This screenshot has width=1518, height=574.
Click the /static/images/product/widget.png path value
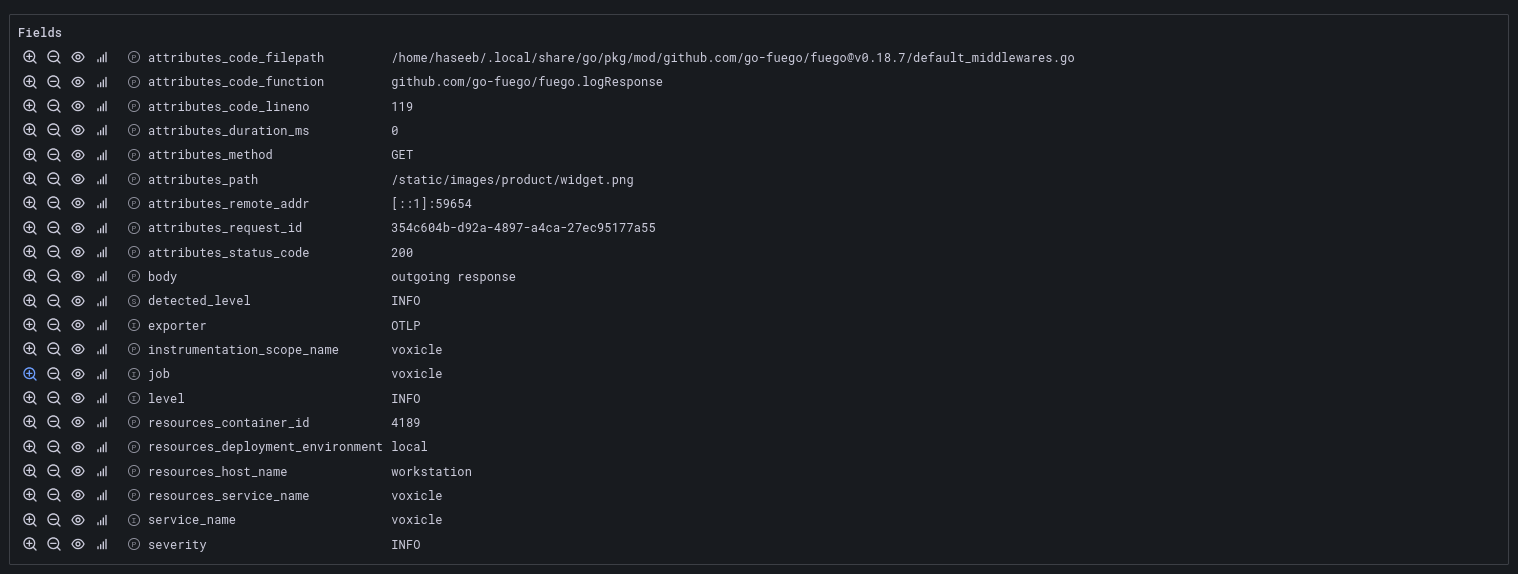512,180
